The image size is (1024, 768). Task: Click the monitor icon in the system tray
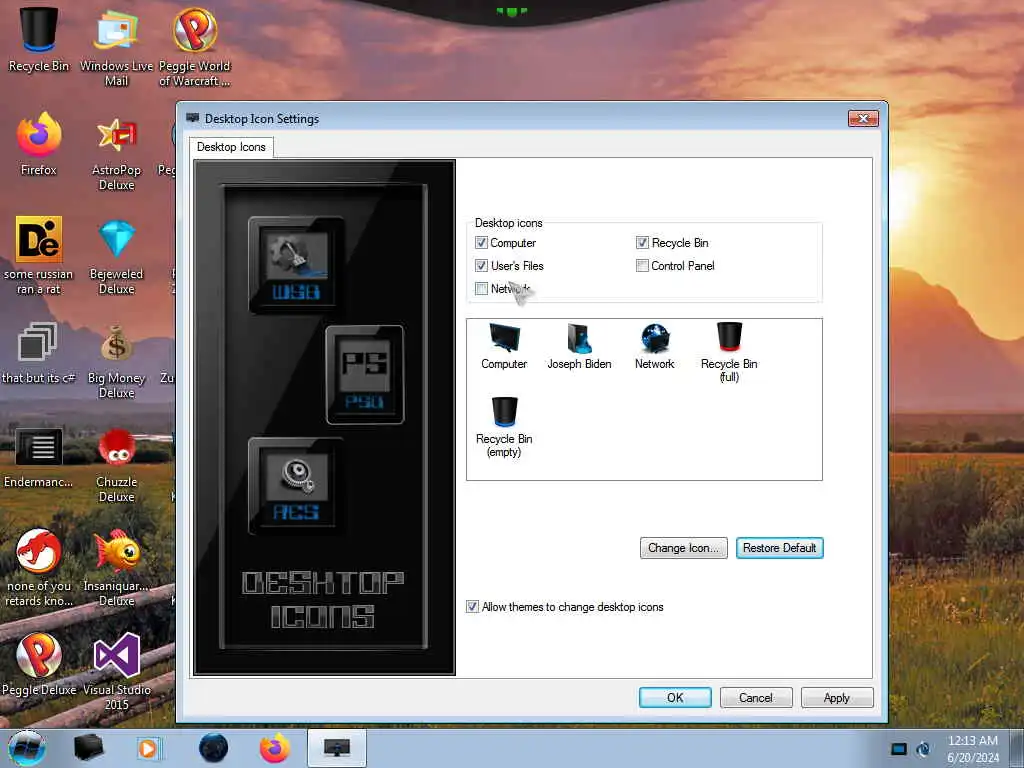coord(899,749)
